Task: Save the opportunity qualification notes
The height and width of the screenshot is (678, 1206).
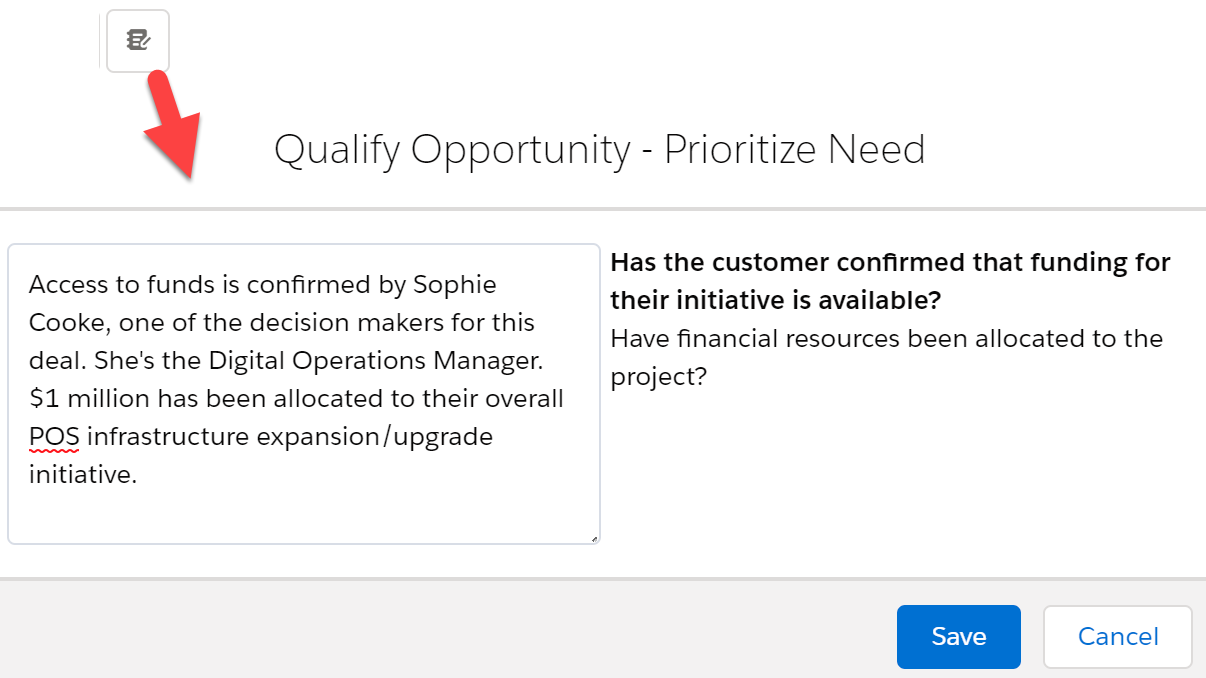Action: pyautogui.click(x=958, y=636)
